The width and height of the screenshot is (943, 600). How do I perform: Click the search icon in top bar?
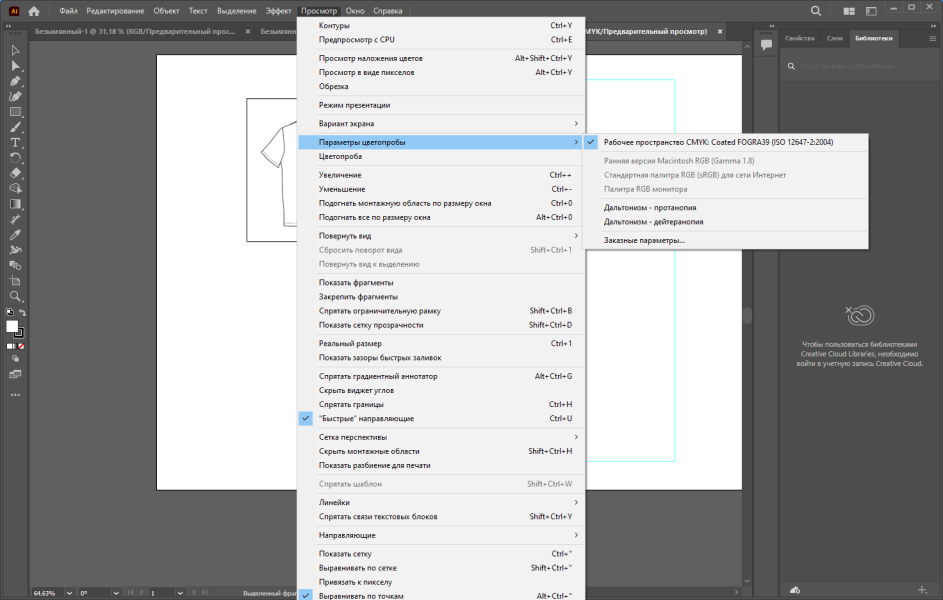click(816, 11)
